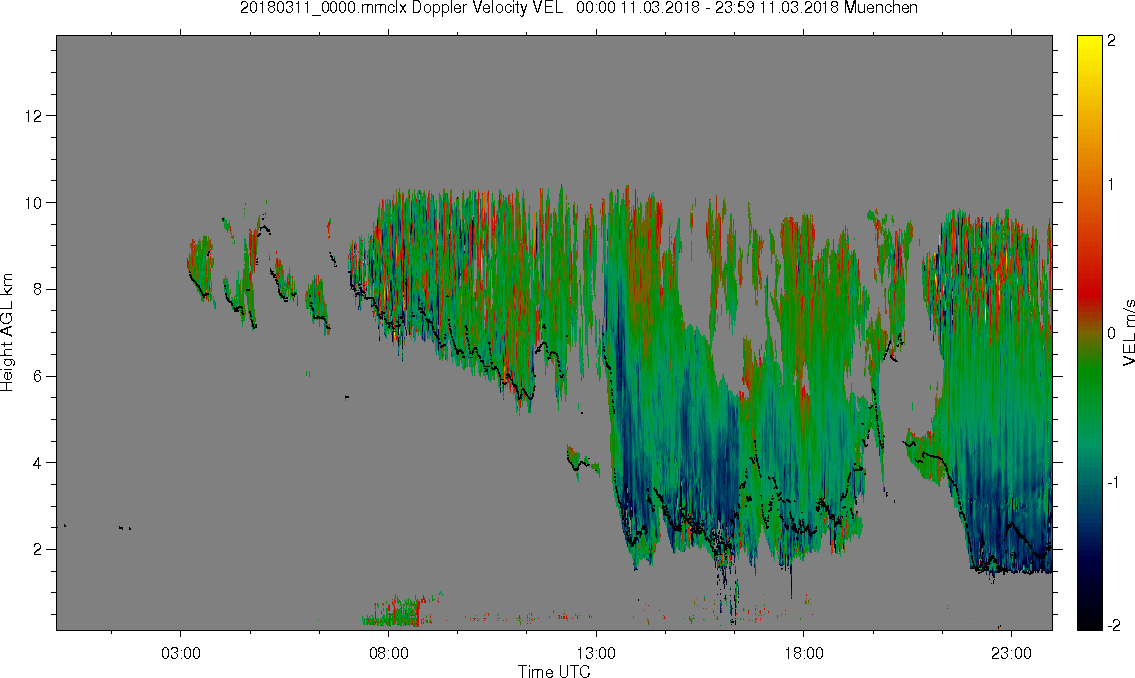Click the small isolated cloud near 4 km before 13:00
Viewport: 1135px width, 678px height.
[583, 461]
